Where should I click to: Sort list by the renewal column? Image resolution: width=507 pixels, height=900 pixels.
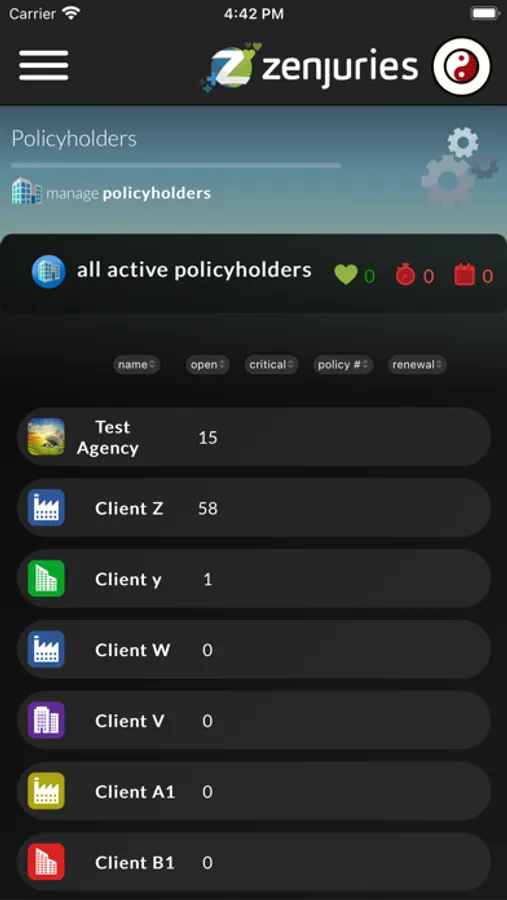pyautogui.click(x=417, y=364)
